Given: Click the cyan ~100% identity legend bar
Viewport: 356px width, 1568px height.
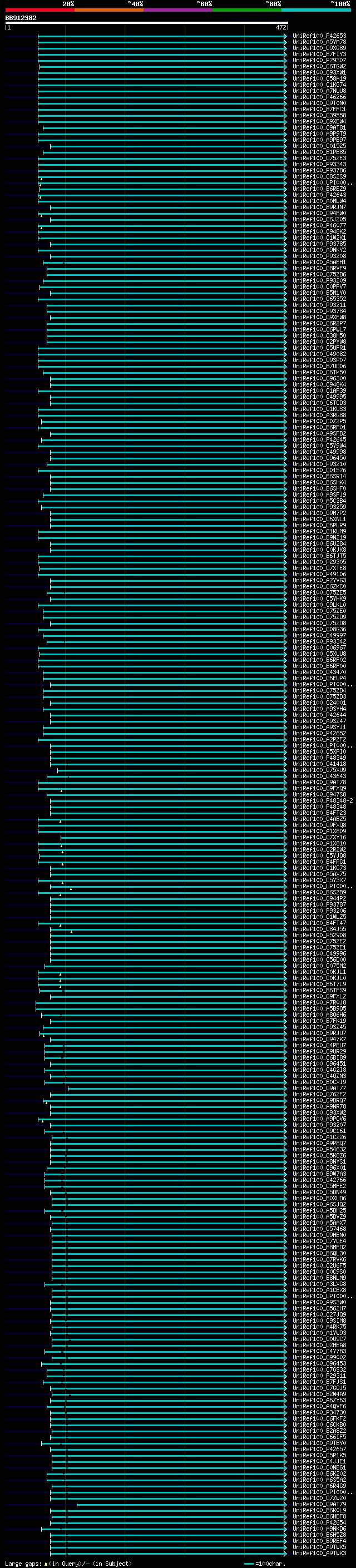Looking at the screenshot, I should pos(317,10).
